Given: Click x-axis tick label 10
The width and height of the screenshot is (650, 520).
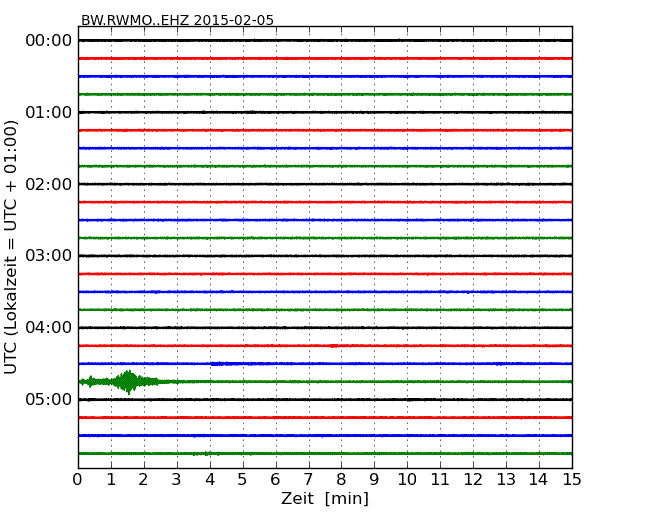Looking at the screenshot, I should click(407, 479).
